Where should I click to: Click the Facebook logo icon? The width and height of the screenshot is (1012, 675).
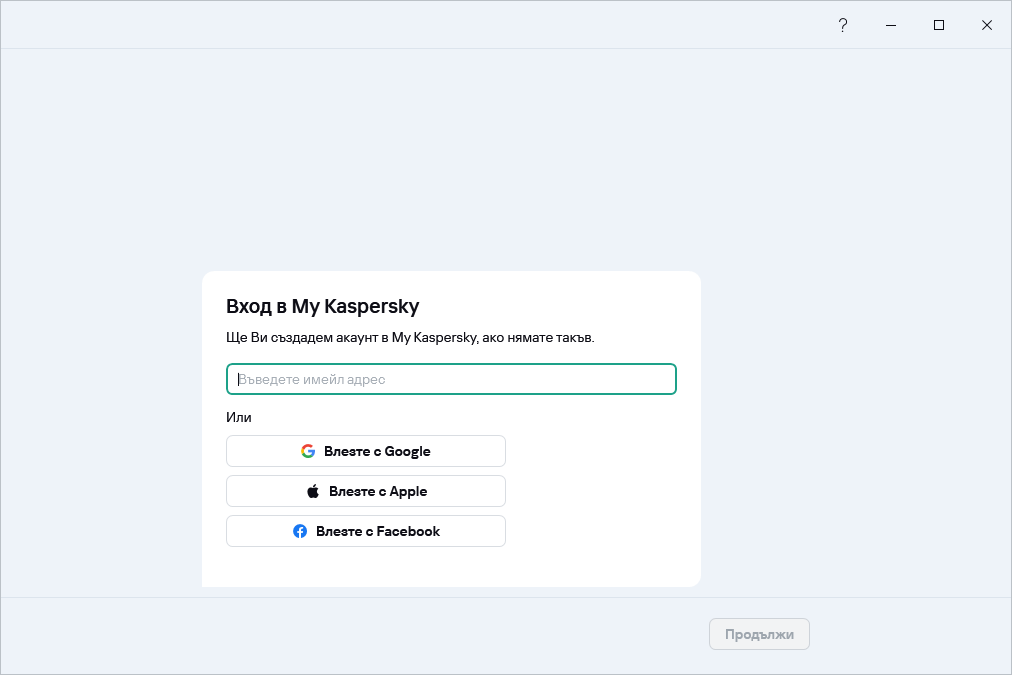coord(300,531)
